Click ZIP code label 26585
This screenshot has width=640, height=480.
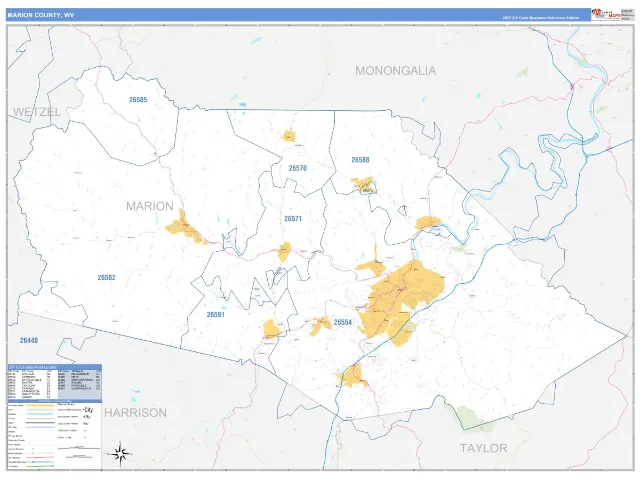138,100
